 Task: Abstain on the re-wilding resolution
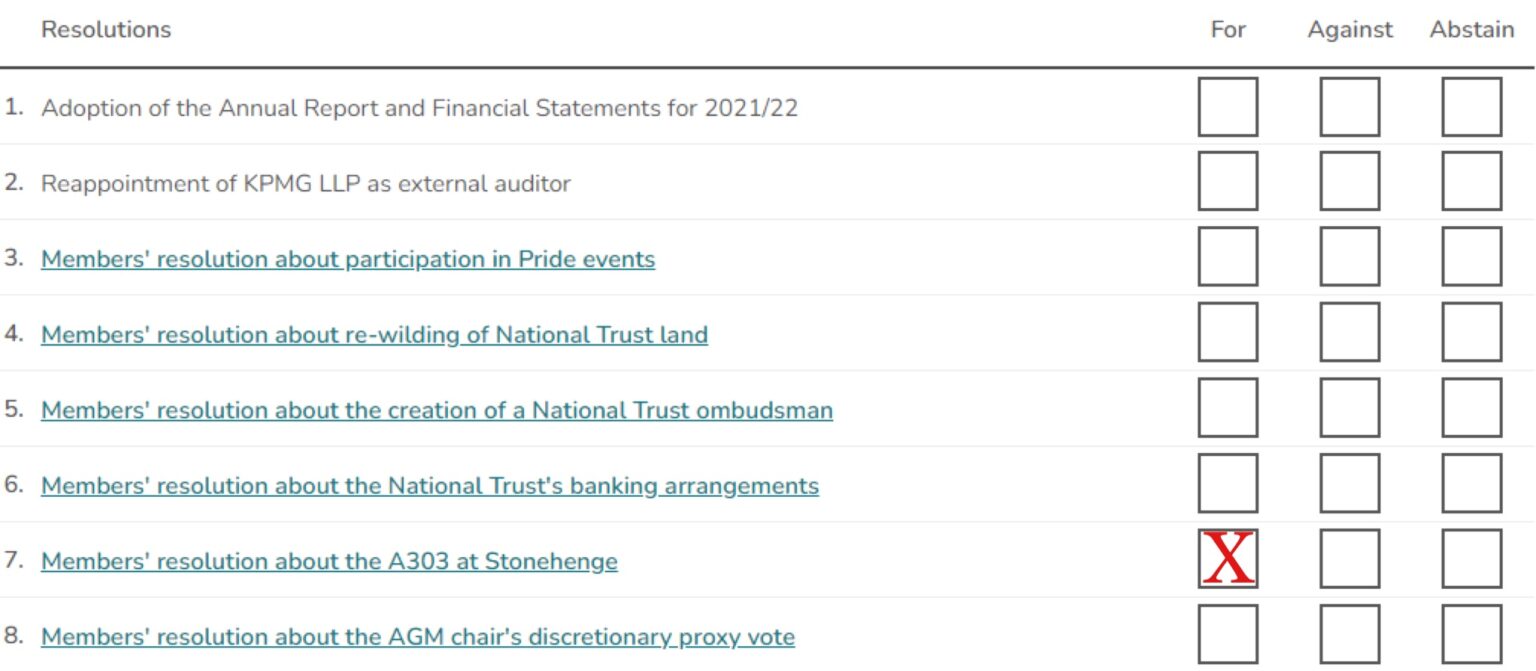coord(1471,334)
